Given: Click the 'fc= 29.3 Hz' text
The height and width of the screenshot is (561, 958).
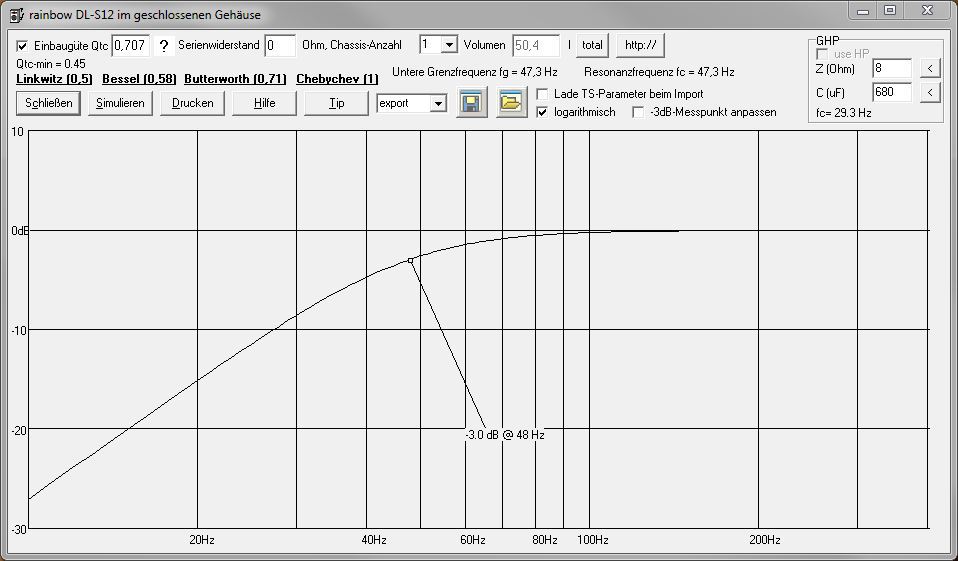Looking at the screenshot, I should [x=844, y=113].
